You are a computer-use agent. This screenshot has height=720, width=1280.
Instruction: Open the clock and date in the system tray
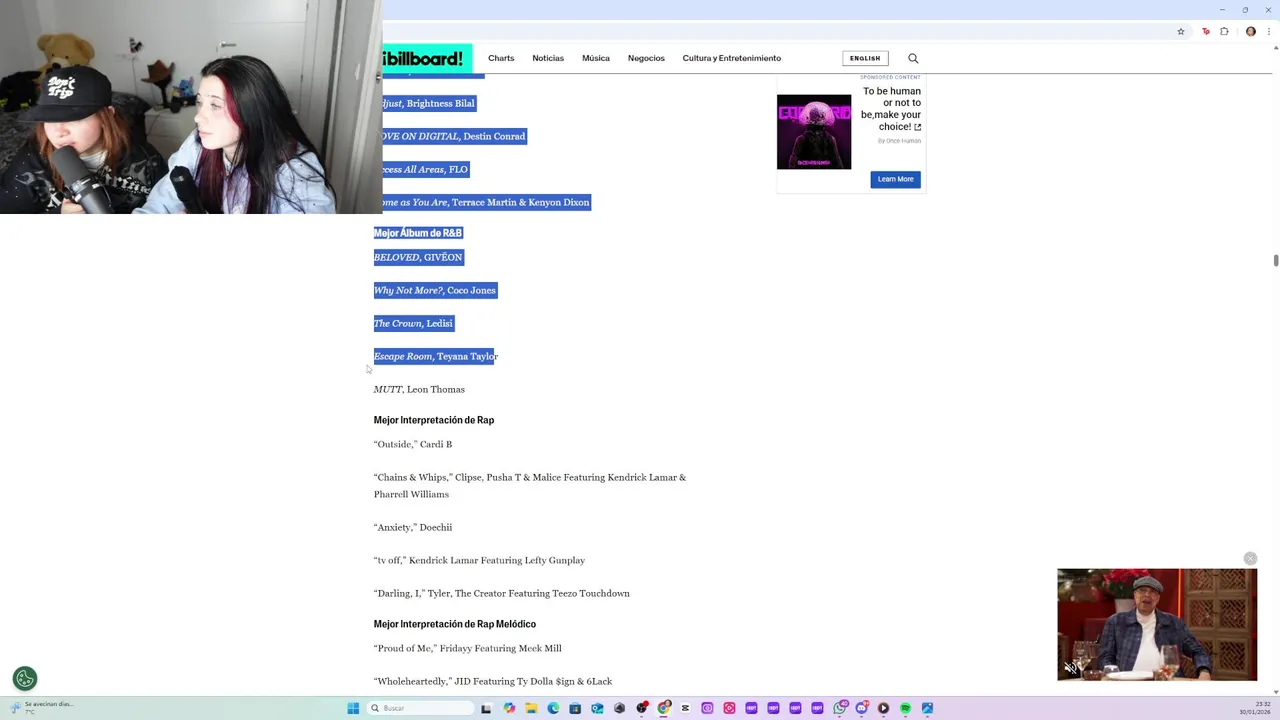(1255, 708)
